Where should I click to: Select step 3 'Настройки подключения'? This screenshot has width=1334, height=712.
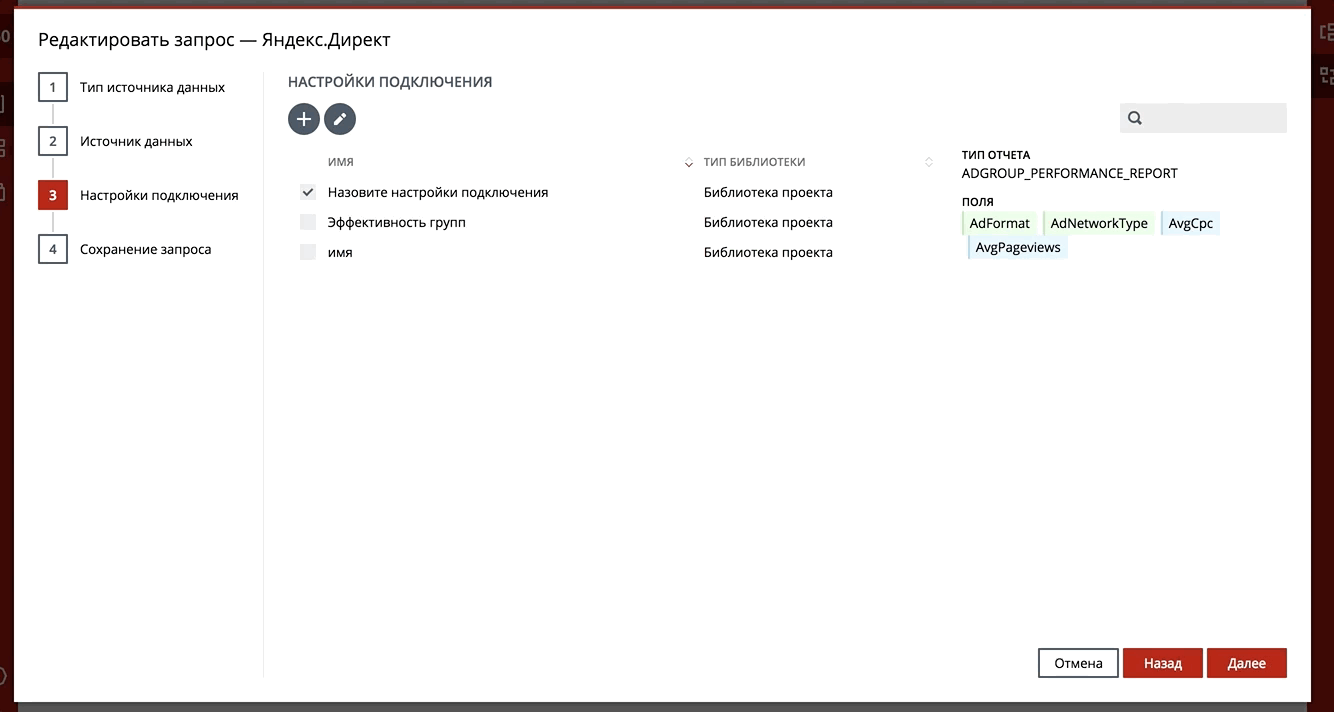[x=139, y=195]
